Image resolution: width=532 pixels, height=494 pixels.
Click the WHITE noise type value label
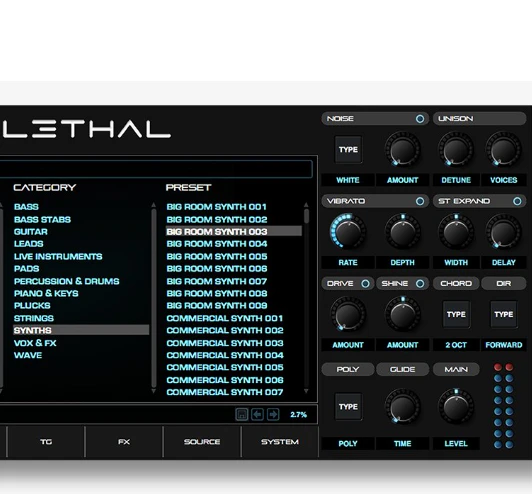coord(348,180)
